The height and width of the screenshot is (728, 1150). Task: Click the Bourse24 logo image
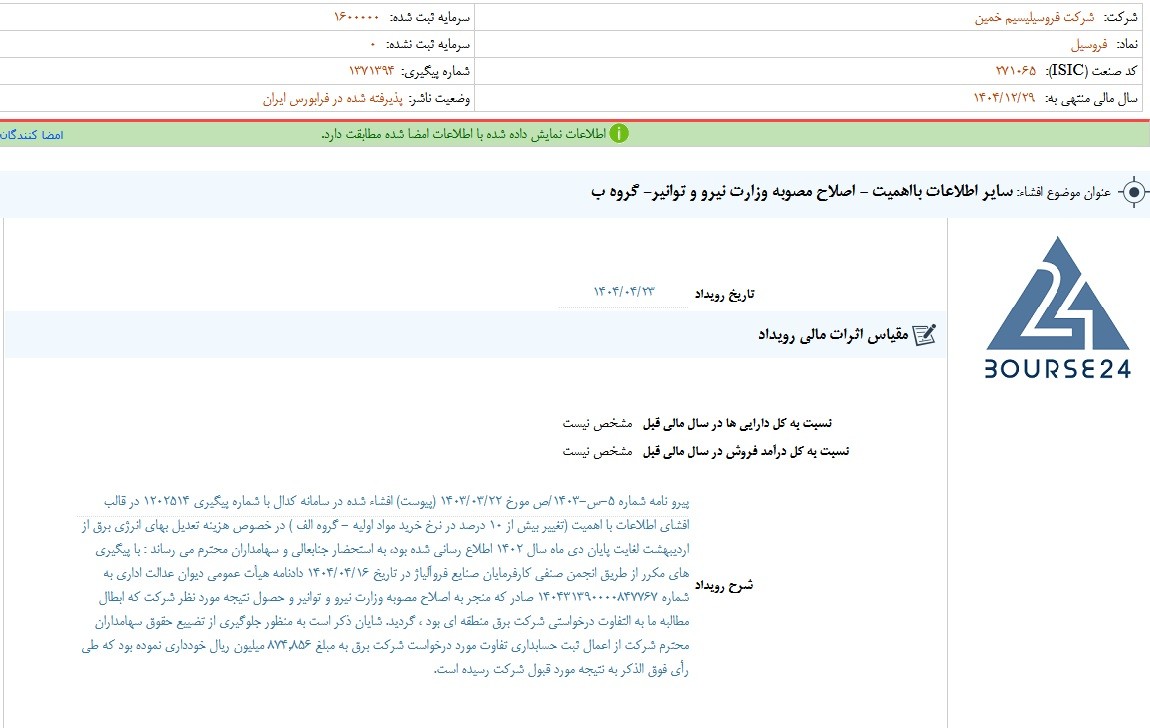1058,306
